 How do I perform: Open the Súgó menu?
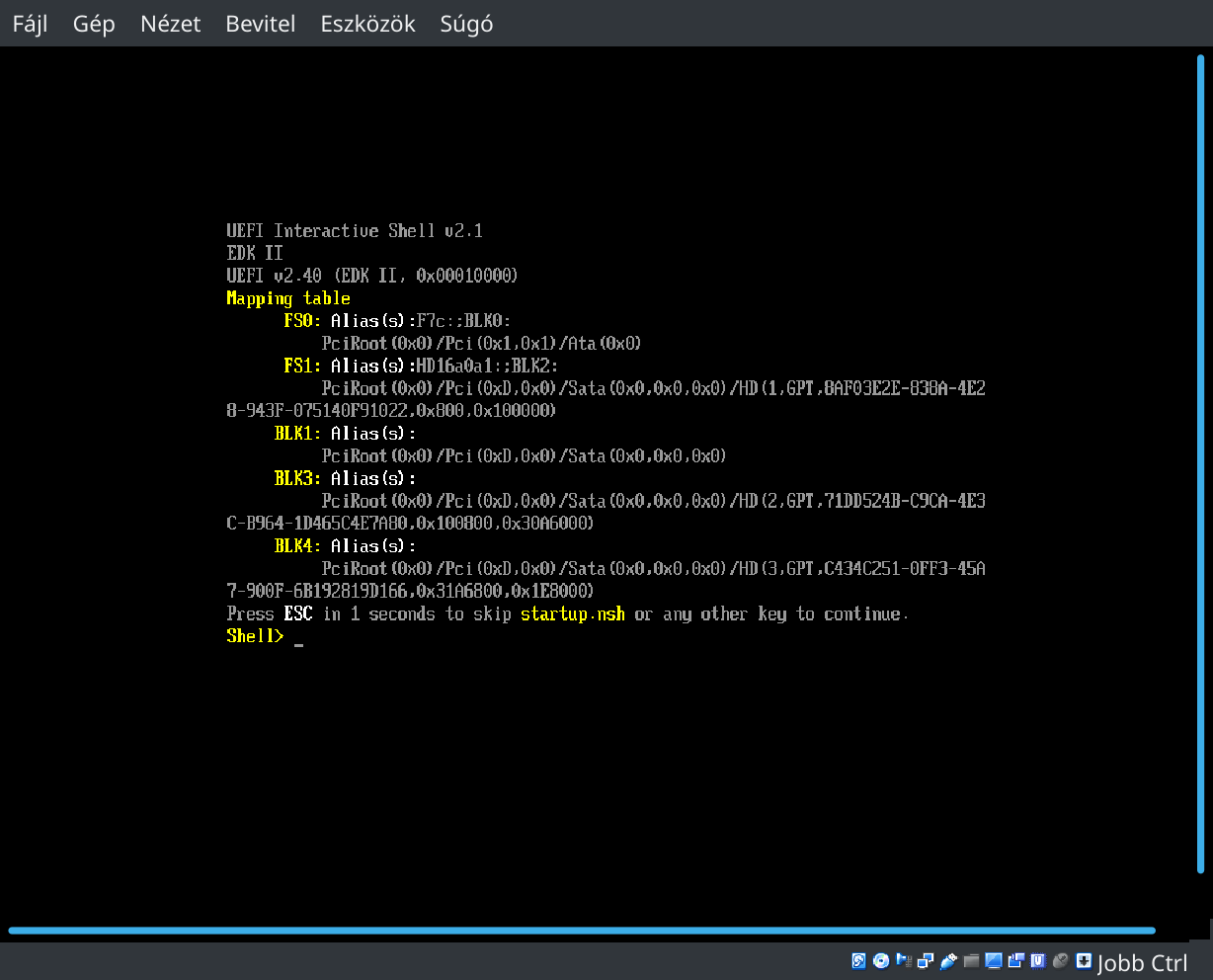coord(466,24)
